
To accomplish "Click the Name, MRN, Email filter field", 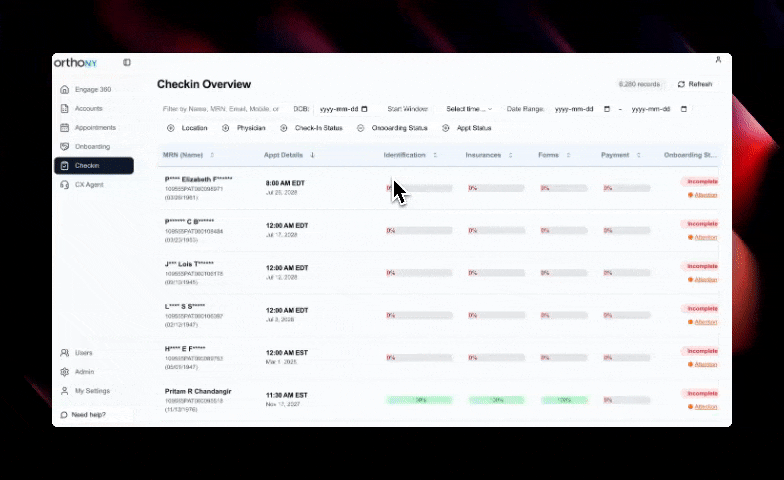I will click(221, 108).
